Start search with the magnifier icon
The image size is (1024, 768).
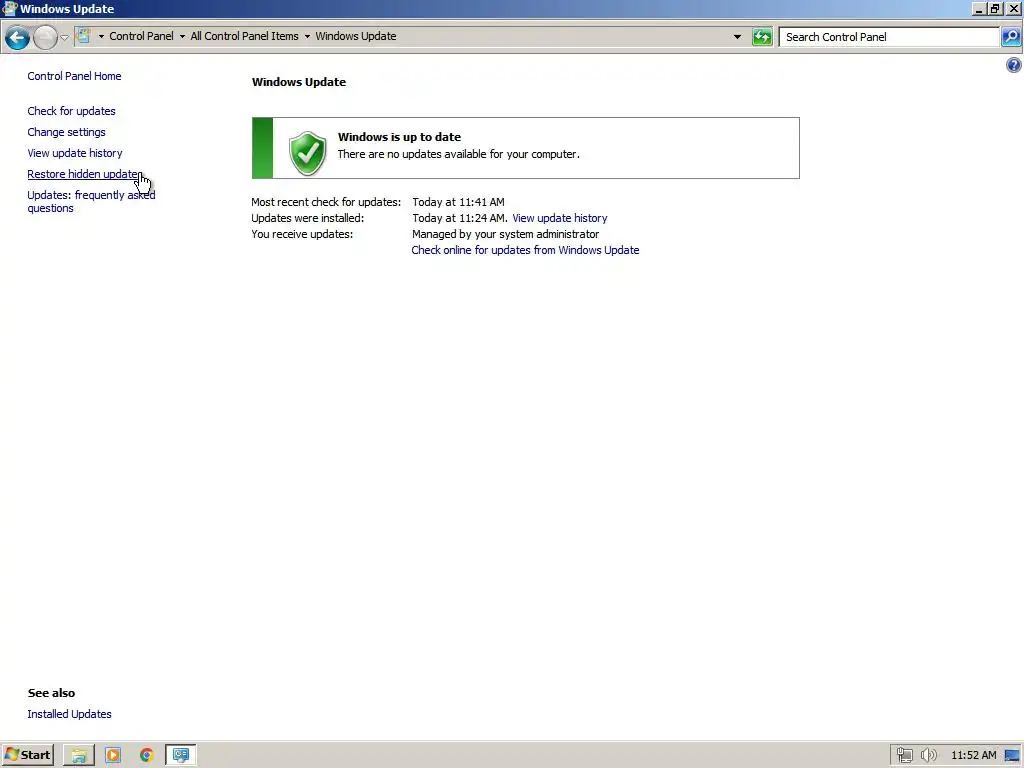(x=1011, y=37)
